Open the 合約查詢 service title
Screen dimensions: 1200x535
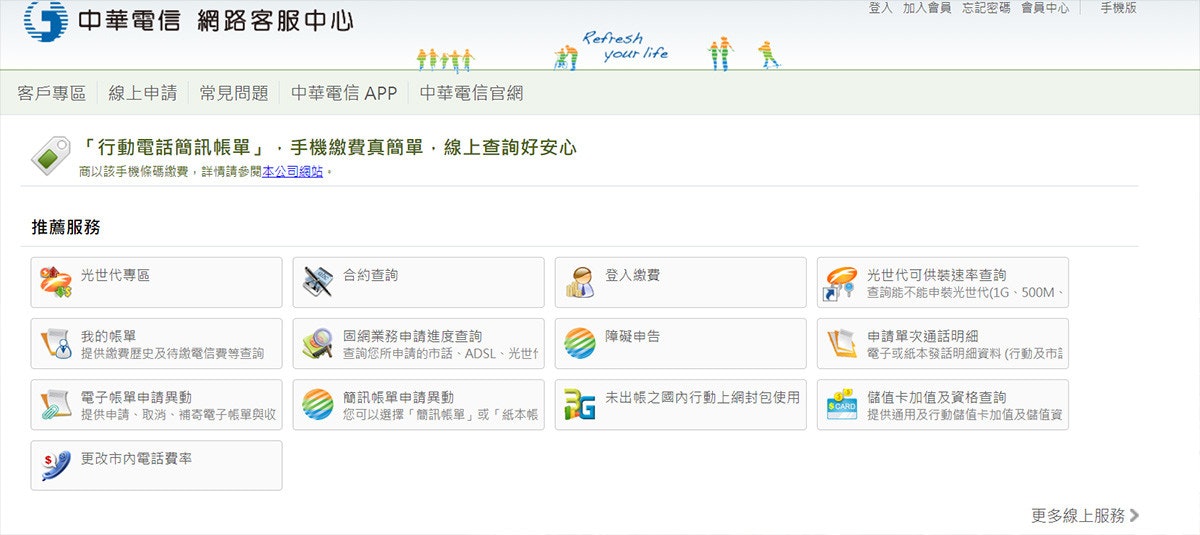[370, 275]
